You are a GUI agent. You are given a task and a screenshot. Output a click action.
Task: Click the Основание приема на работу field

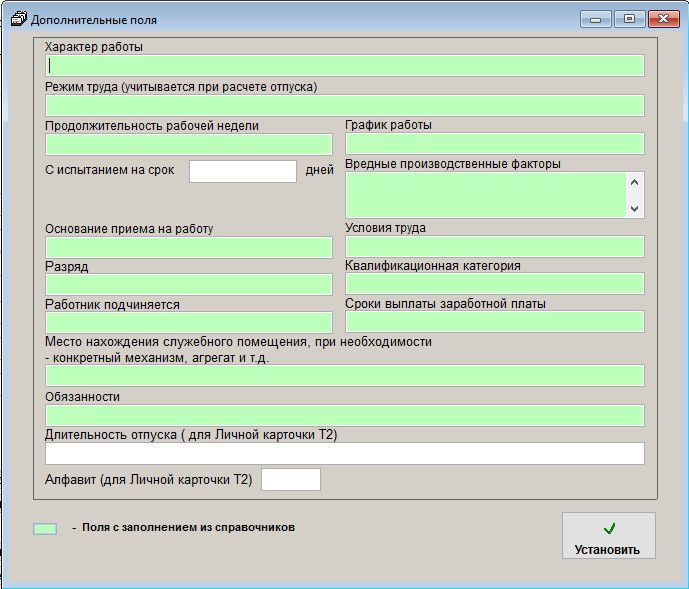tap(189, 247)
